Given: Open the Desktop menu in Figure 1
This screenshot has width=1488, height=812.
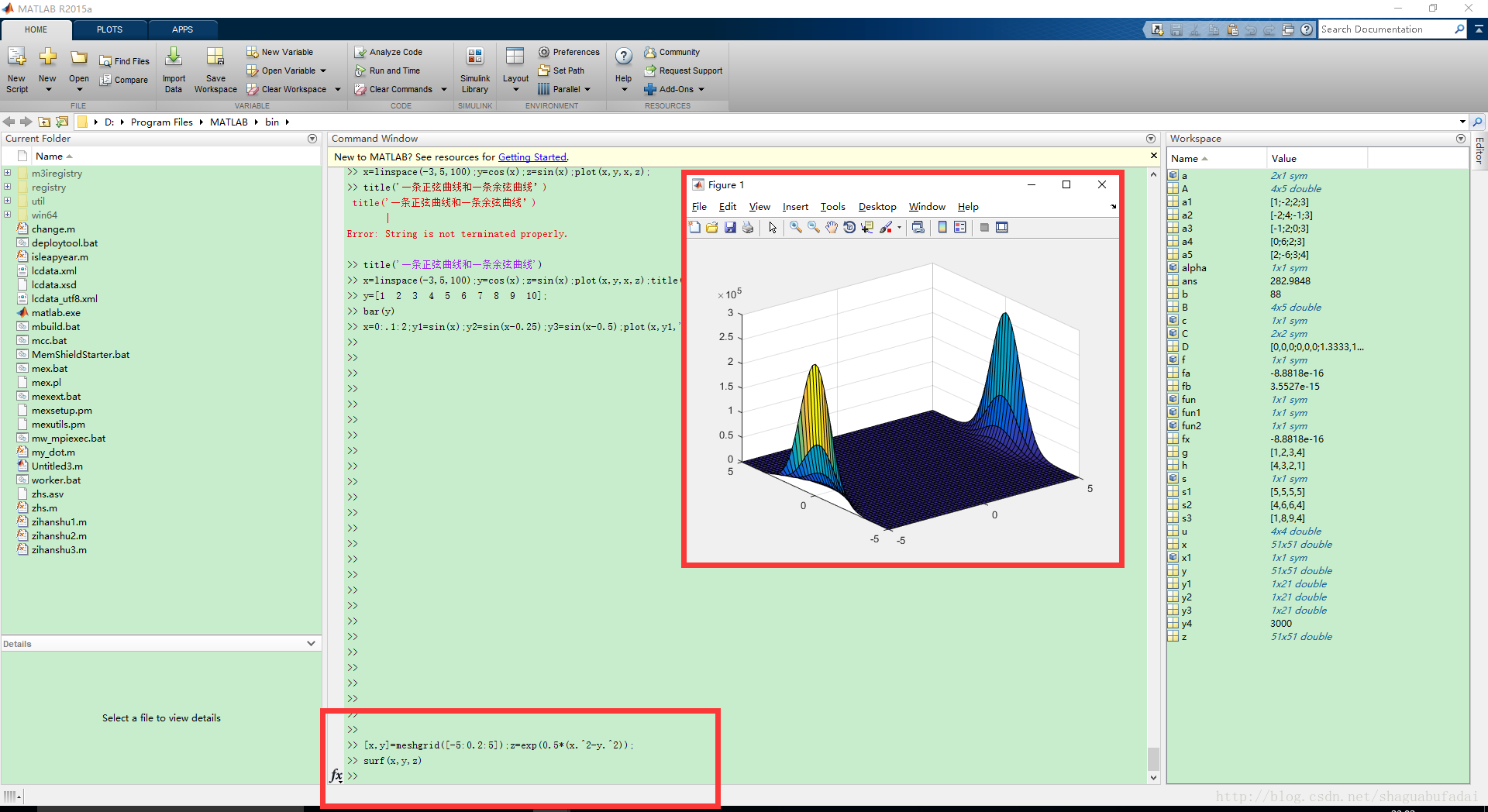Looking at the screenshot, I should (877, 207).
